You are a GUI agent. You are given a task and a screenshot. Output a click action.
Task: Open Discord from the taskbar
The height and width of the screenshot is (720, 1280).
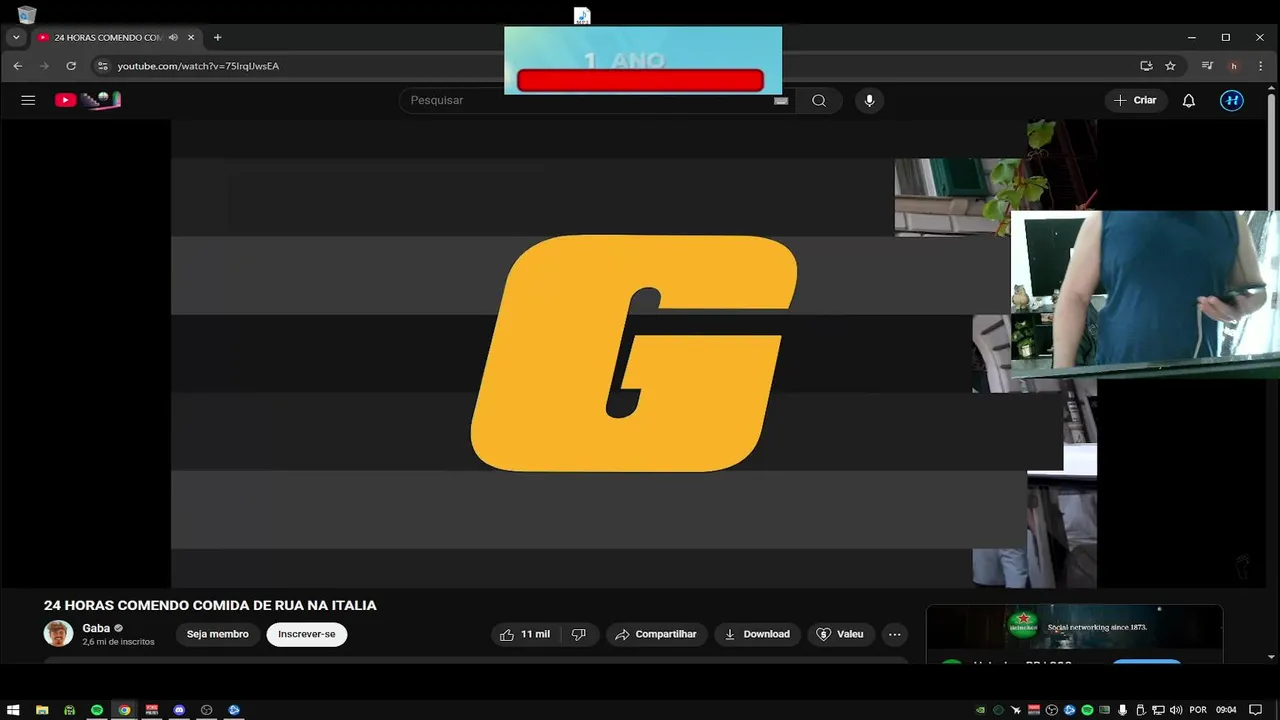click(179, 710)
